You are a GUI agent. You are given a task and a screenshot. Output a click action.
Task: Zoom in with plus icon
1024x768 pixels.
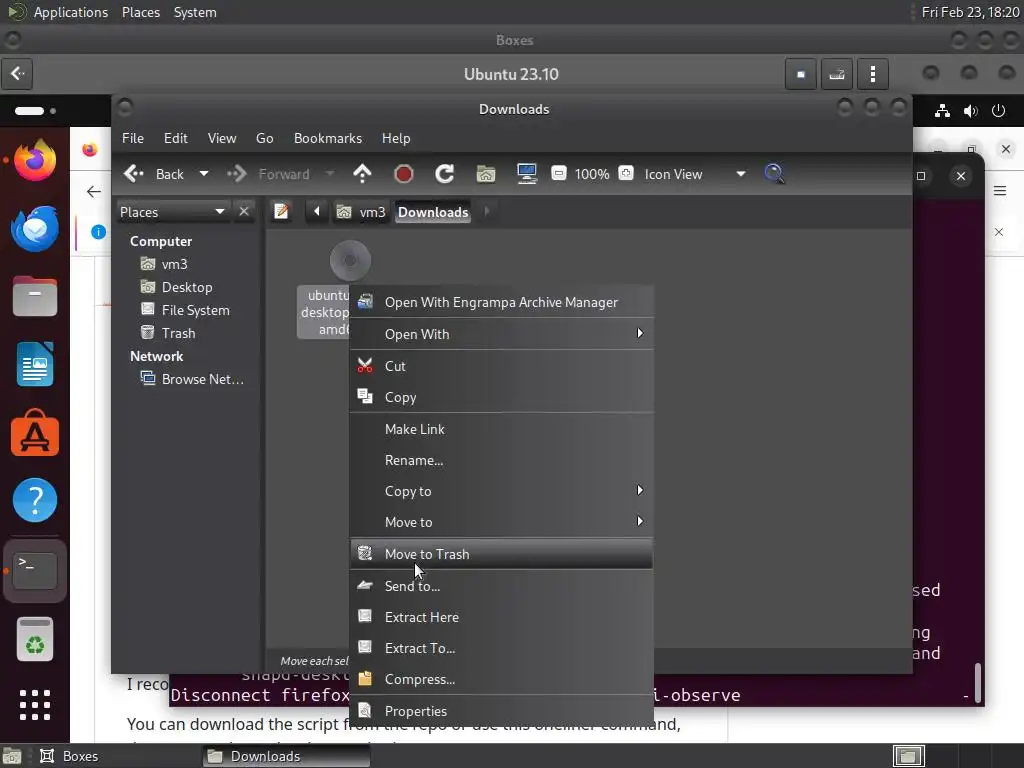point(626,174)
